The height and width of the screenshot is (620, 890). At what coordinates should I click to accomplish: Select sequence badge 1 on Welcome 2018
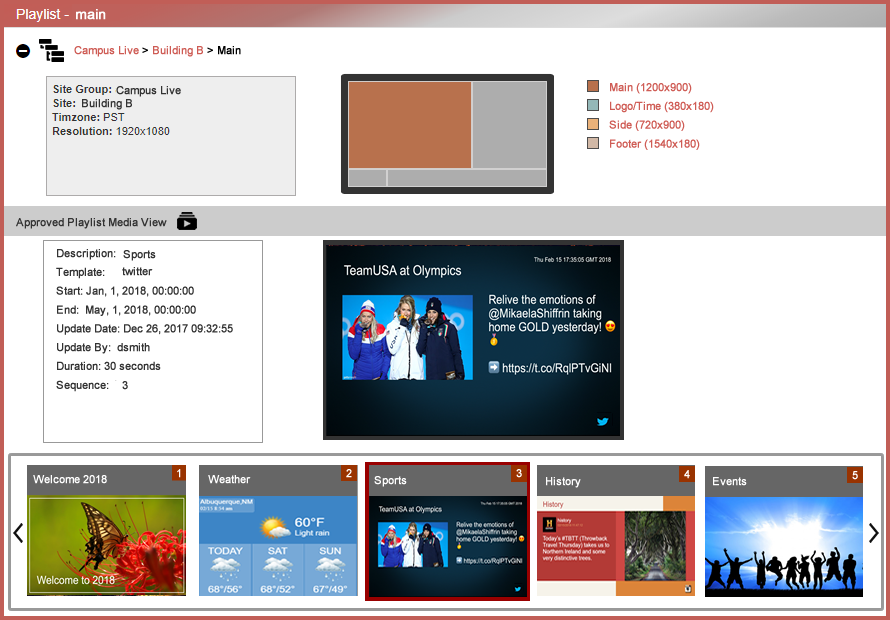pyautogui.click(x=179, y=473)
